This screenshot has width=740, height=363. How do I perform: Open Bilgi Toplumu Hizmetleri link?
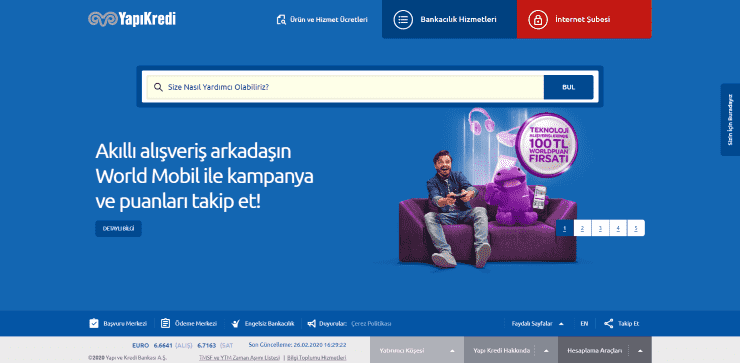(x=317, y=358)
